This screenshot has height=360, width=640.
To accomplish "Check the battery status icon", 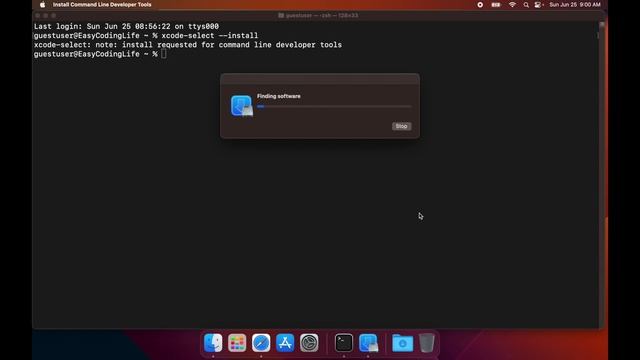I will (x=496, y=5).
